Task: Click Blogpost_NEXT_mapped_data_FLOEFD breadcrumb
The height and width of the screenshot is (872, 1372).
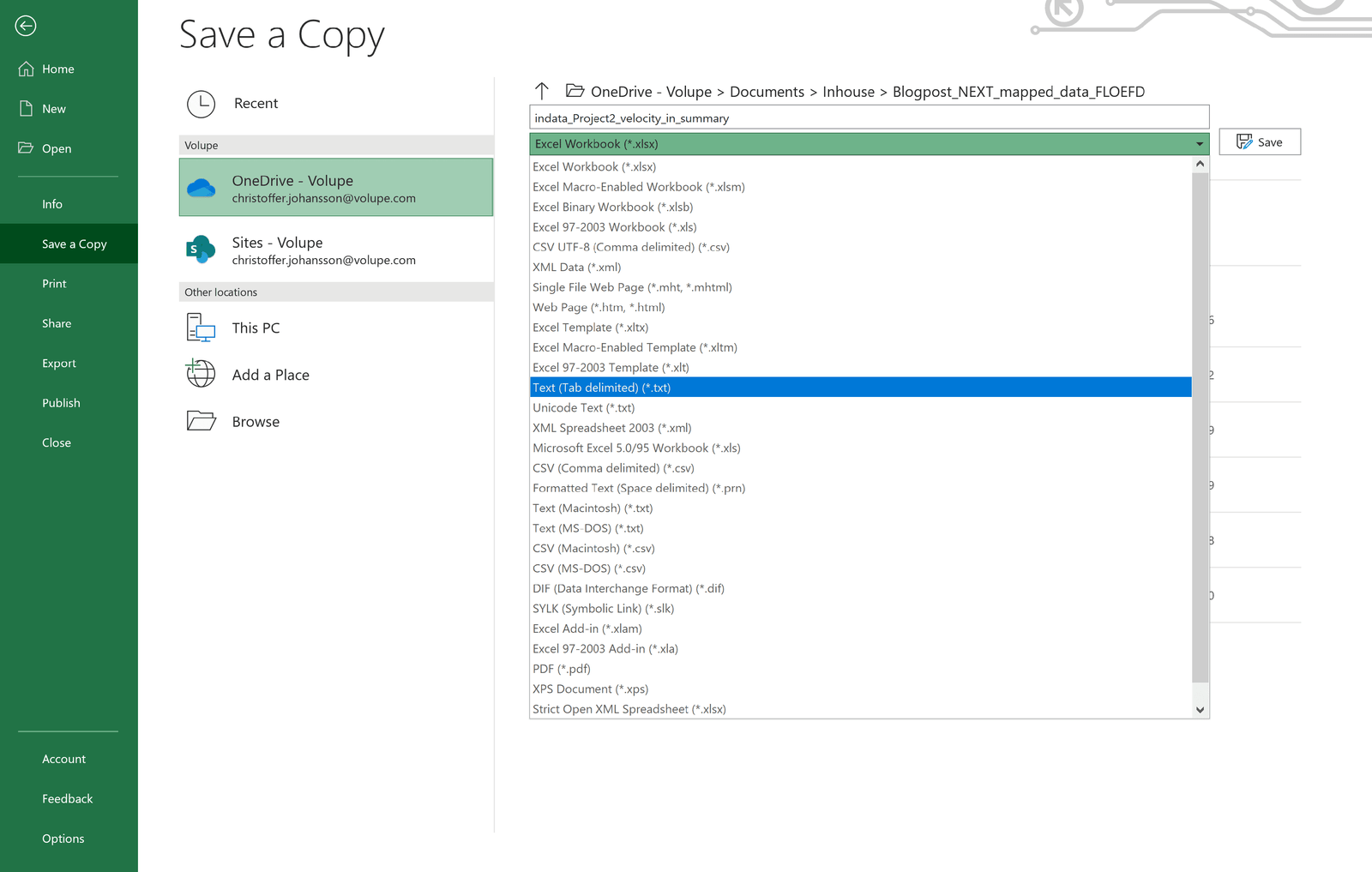Action: (1019, 92)
